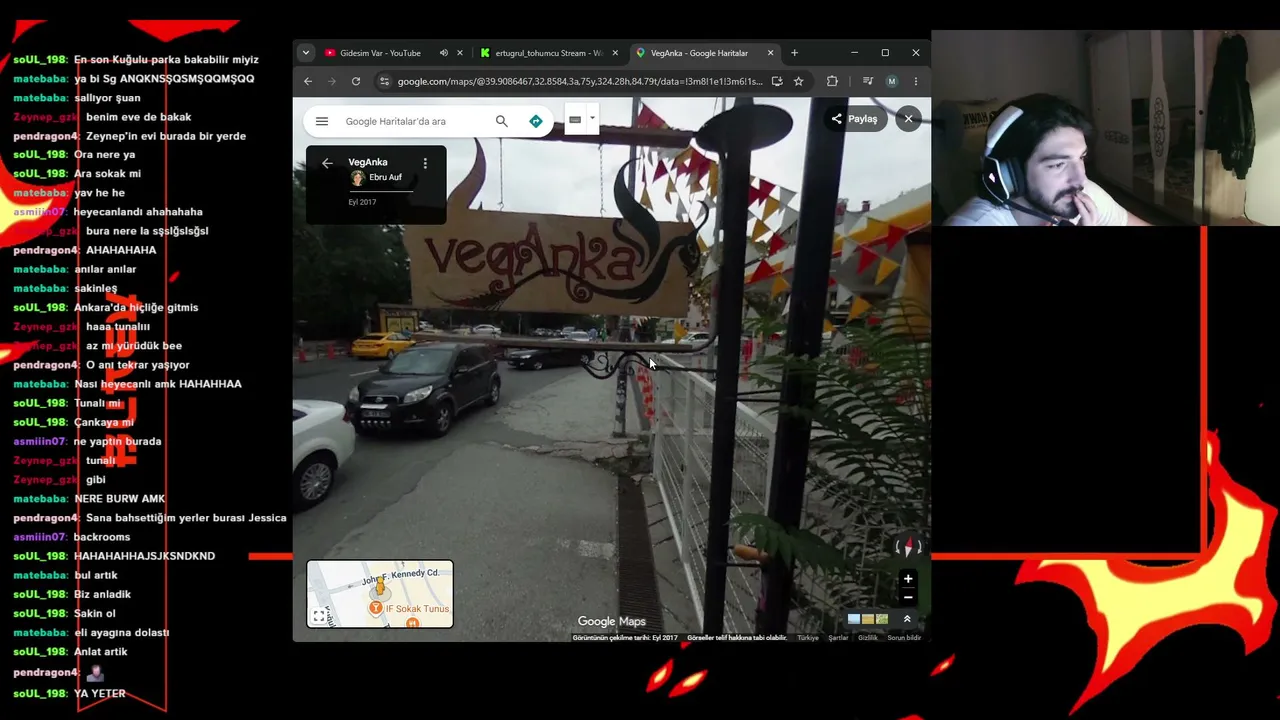The height and width of the screenshot is (720, 1280).
Task: Click the search magnifier in Maps
Action: click(502, 121)
